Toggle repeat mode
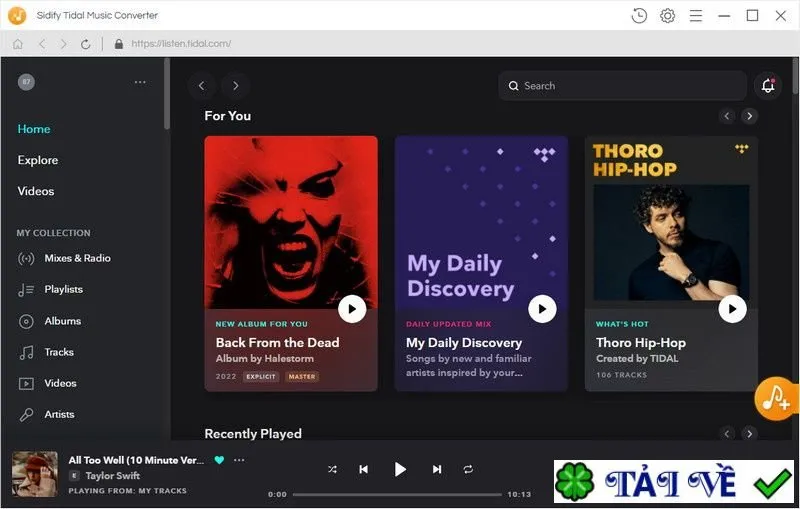This screenshot has width=800, height=509. click(468, 469)
